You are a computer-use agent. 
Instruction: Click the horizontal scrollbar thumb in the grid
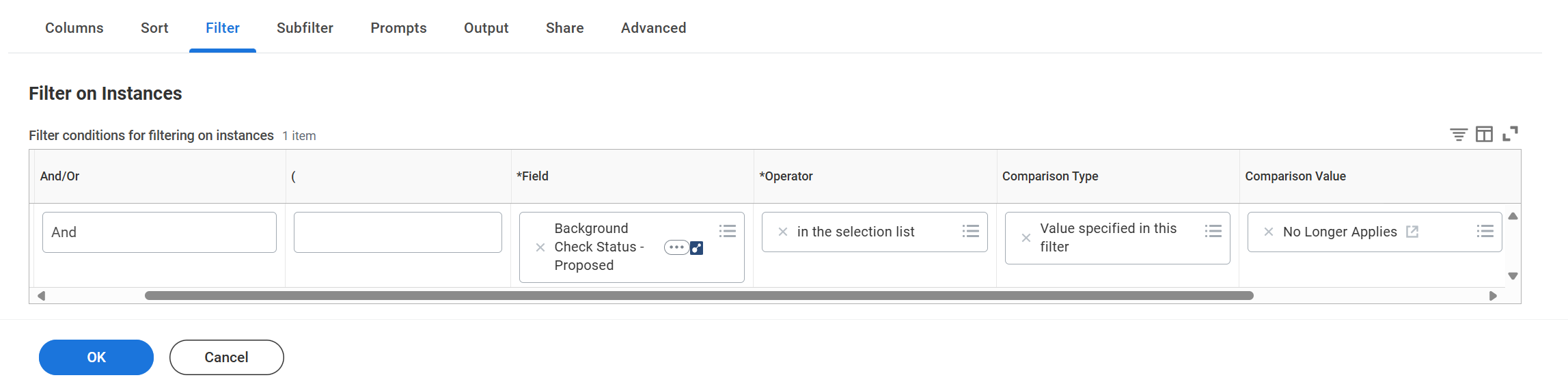[699, 296]
